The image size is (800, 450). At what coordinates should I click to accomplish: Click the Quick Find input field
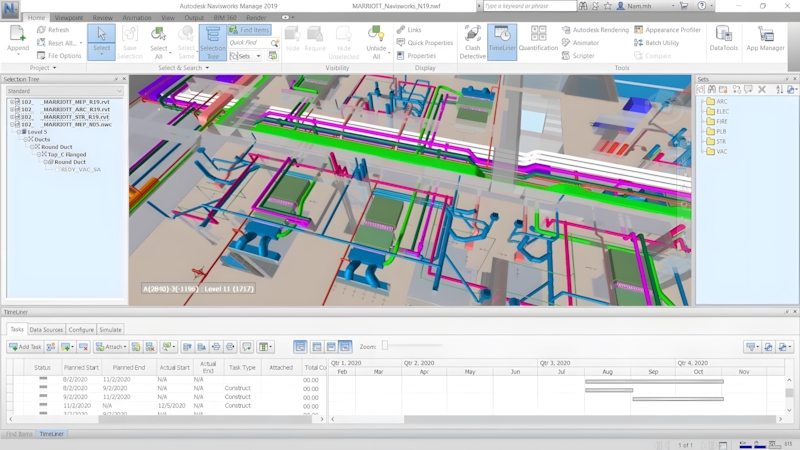(249, 43)
